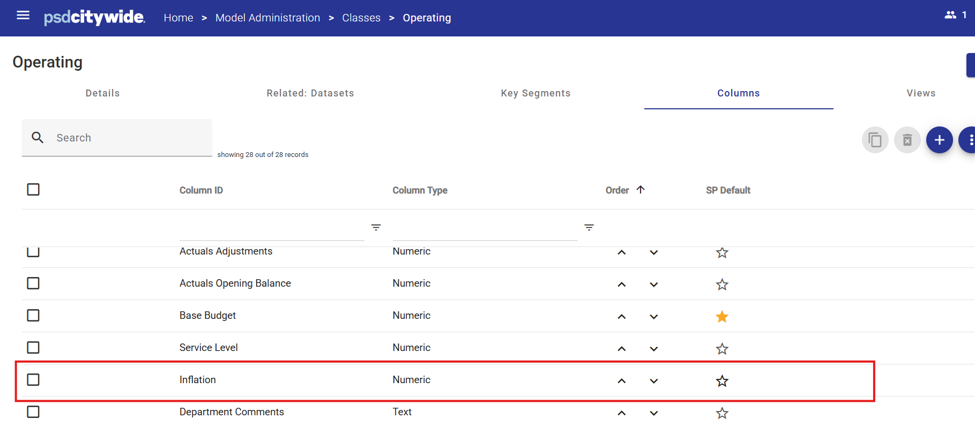Move Actuals Opening Balance down
The width and height of the screenshot is (975, 426).
pyautogui.click(x=654, y=285)
